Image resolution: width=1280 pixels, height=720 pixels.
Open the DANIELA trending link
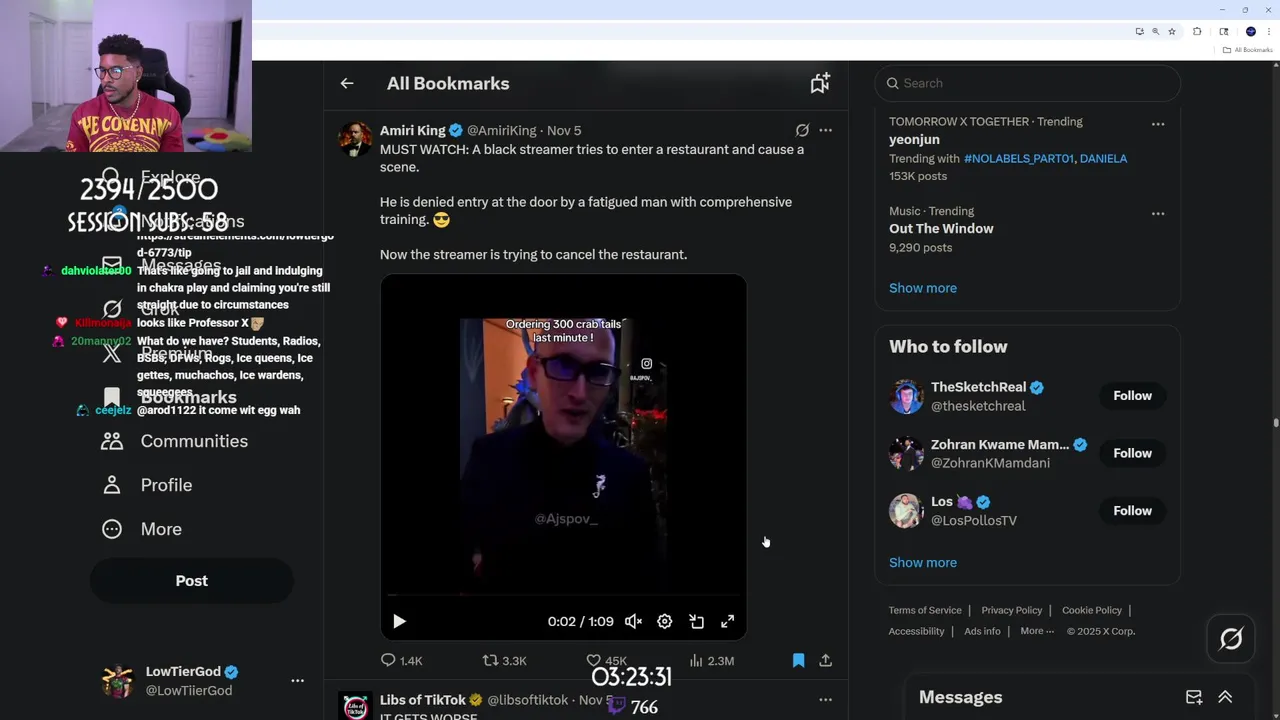coord(1103,158)
